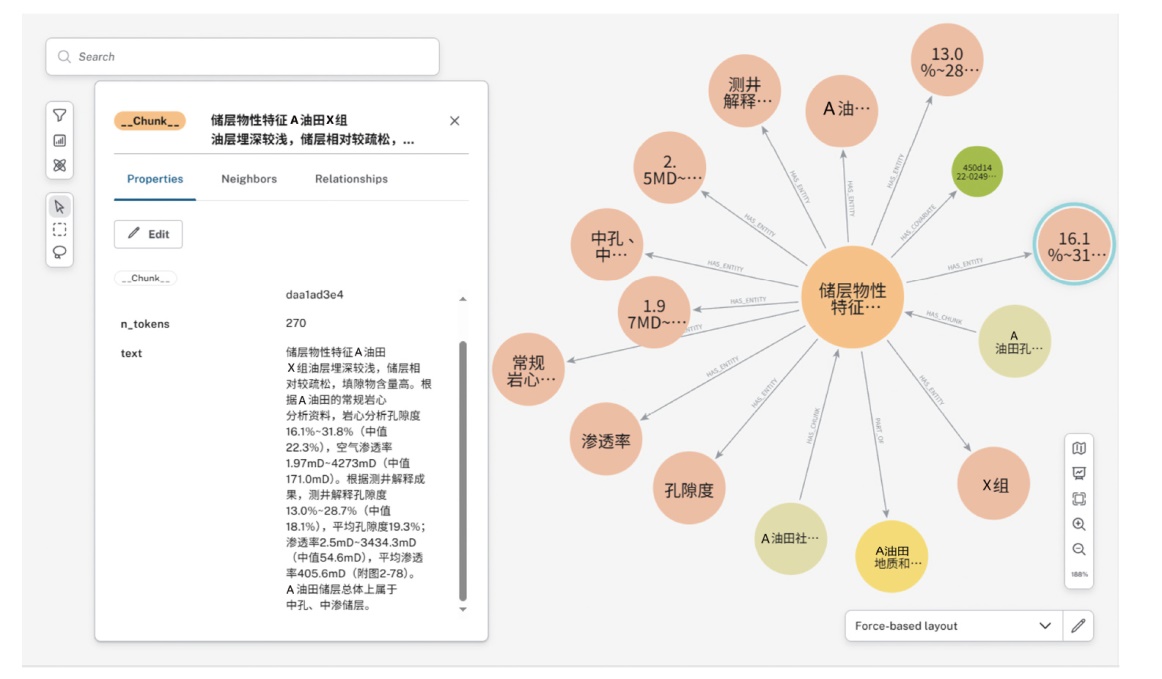Screen dimensions: 1162x679
Task: Open the bar chart statistics icon
Action: (60, 141)
